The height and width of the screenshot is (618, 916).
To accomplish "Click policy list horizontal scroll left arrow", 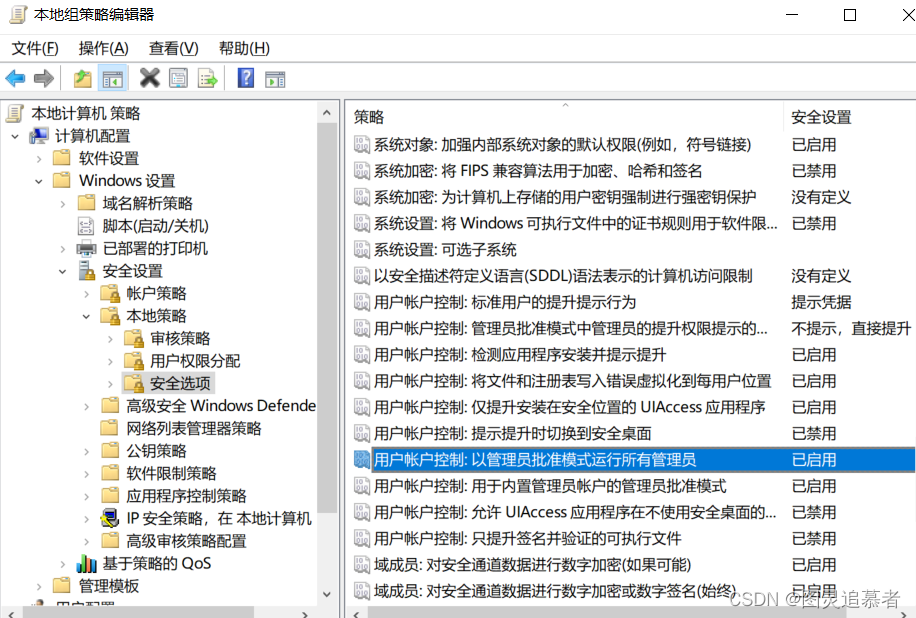I will 356,614.
